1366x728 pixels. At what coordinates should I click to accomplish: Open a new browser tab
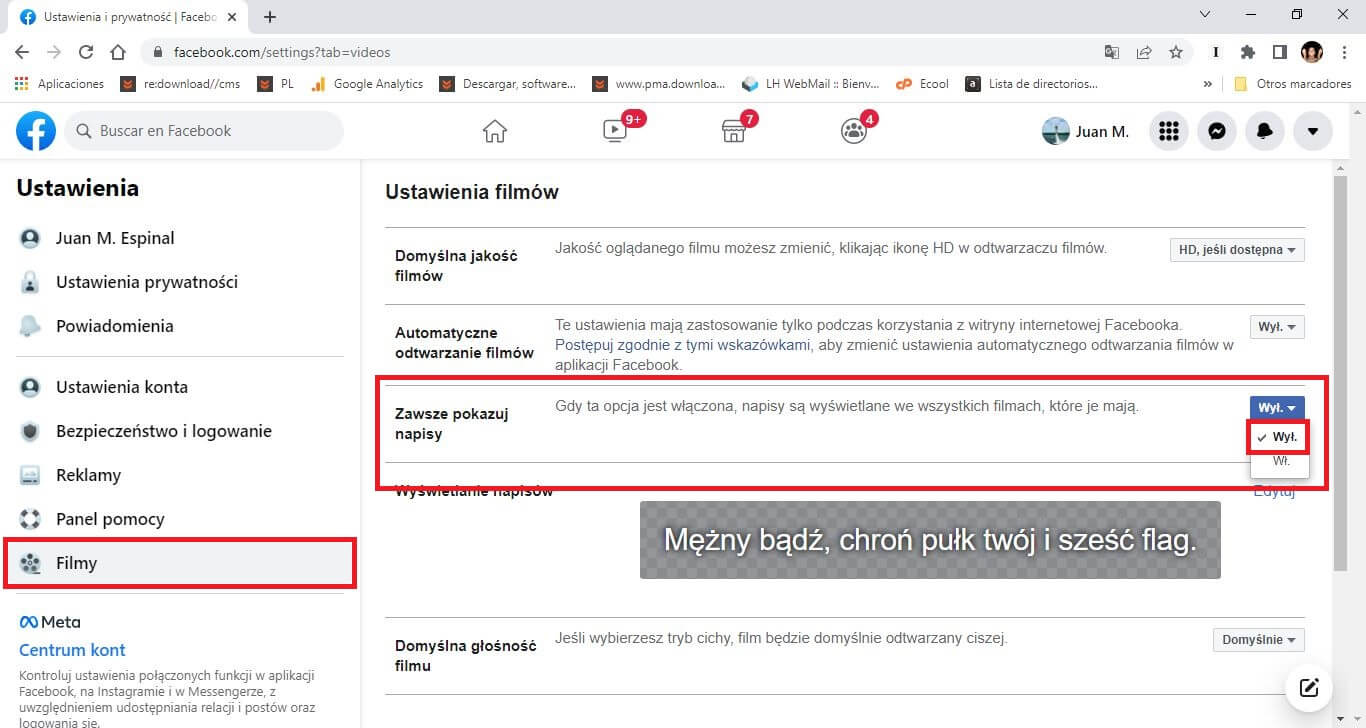click(x=270, y=16)
